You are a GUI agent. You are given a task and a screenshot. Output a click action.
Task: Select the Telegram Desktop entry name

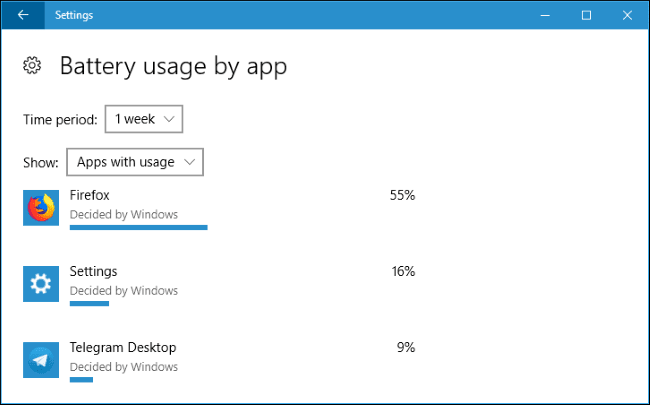pos(123,347)
